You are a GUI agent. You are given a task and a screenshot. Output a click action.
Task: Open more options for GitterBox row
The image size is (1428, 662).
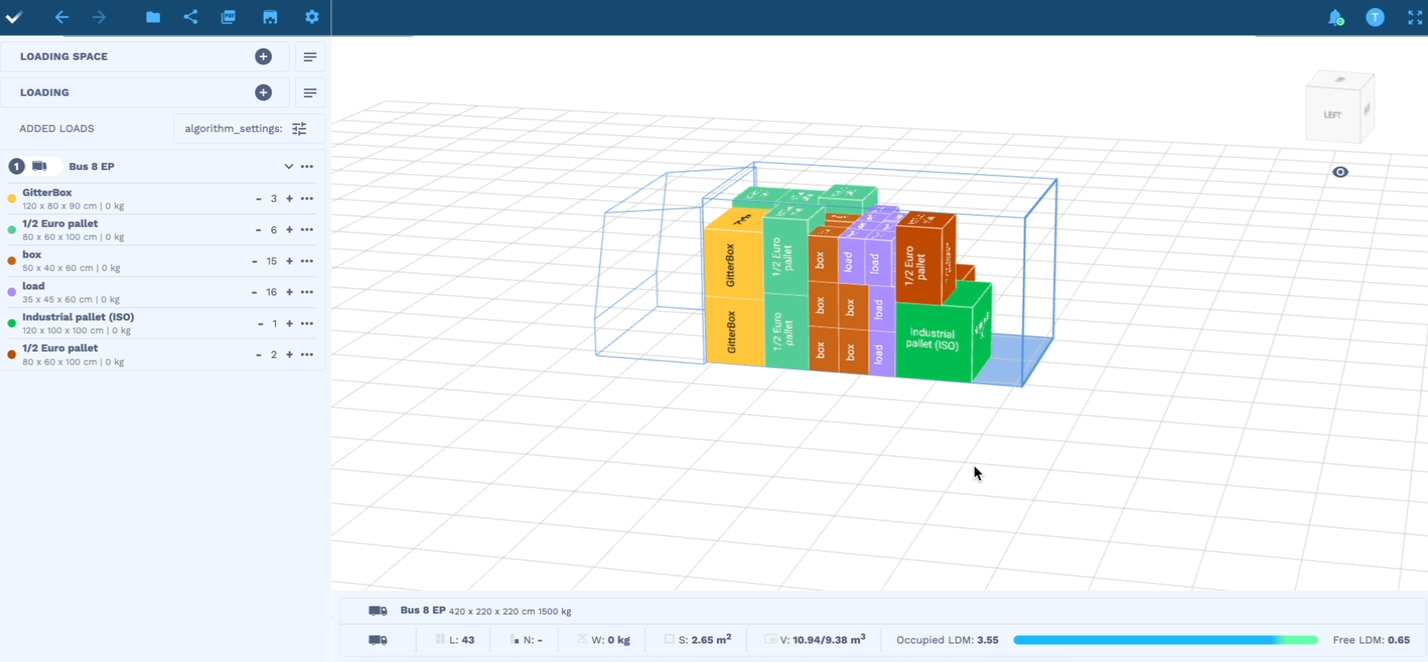[x=307, y=199]
